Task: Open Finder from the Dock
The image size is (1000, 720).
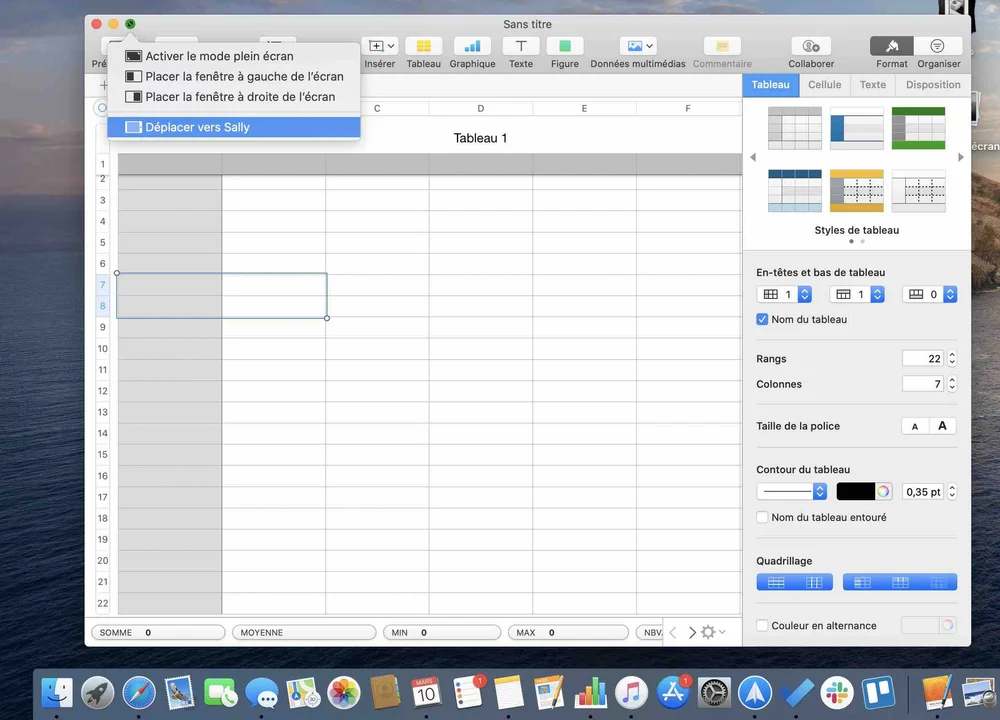Action: click(57, 693)
